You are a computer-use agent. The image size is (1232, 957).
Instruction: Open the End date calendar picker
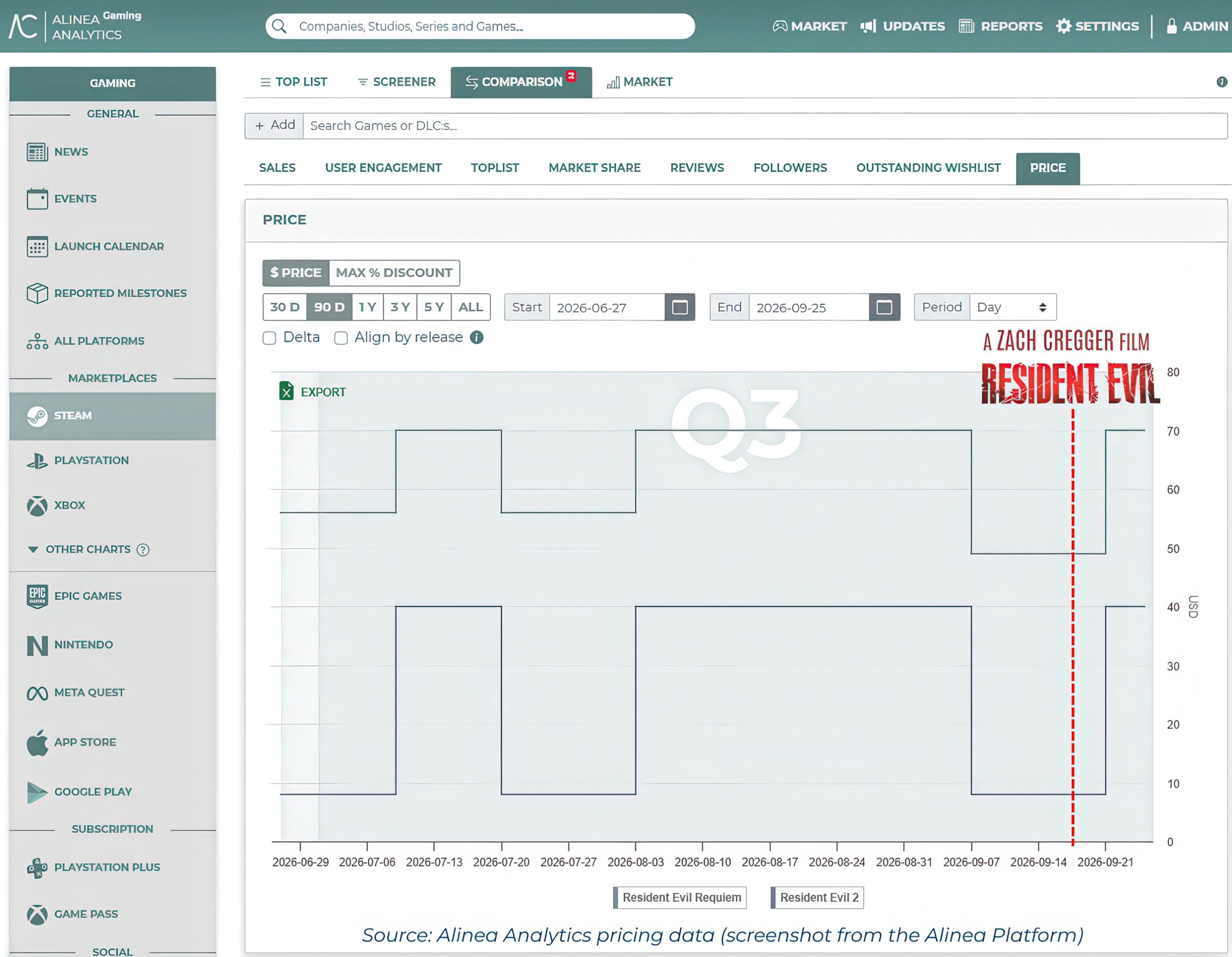(x=885, y=308)
